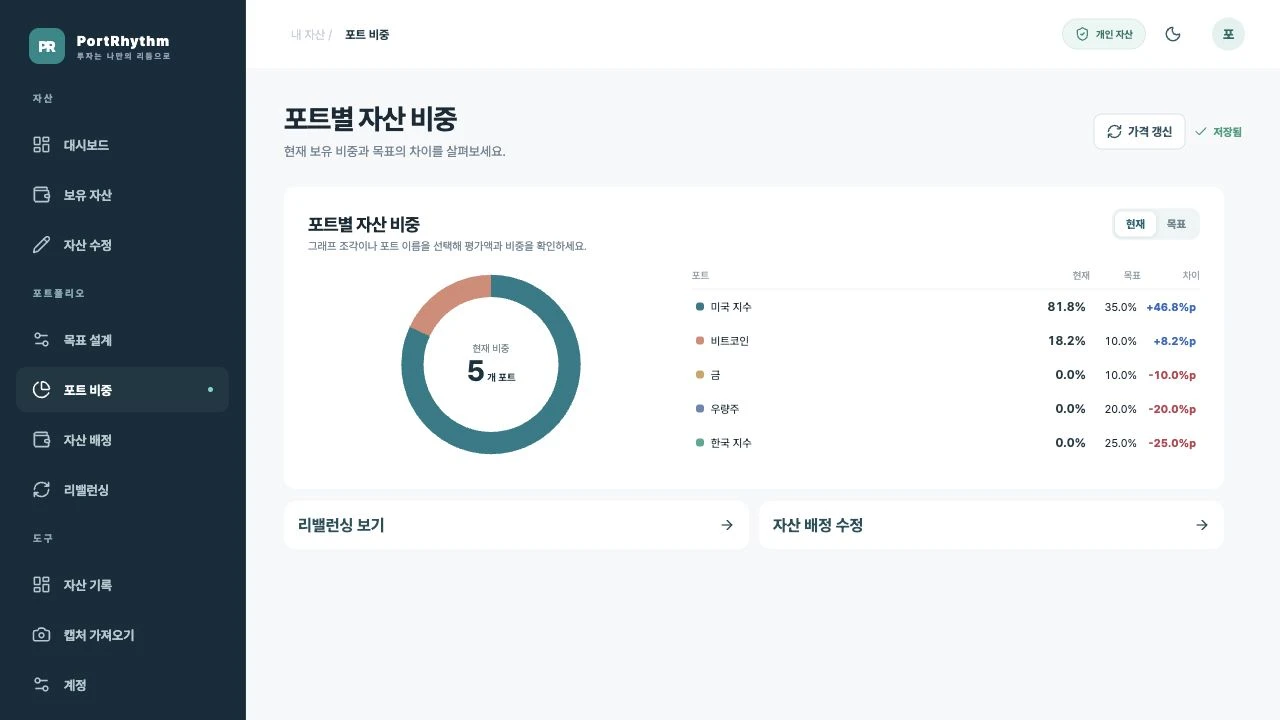Open the user profile avatar 포
Image resolution: width=1280 pixels, height=720 pixels.
point(1228,34)
